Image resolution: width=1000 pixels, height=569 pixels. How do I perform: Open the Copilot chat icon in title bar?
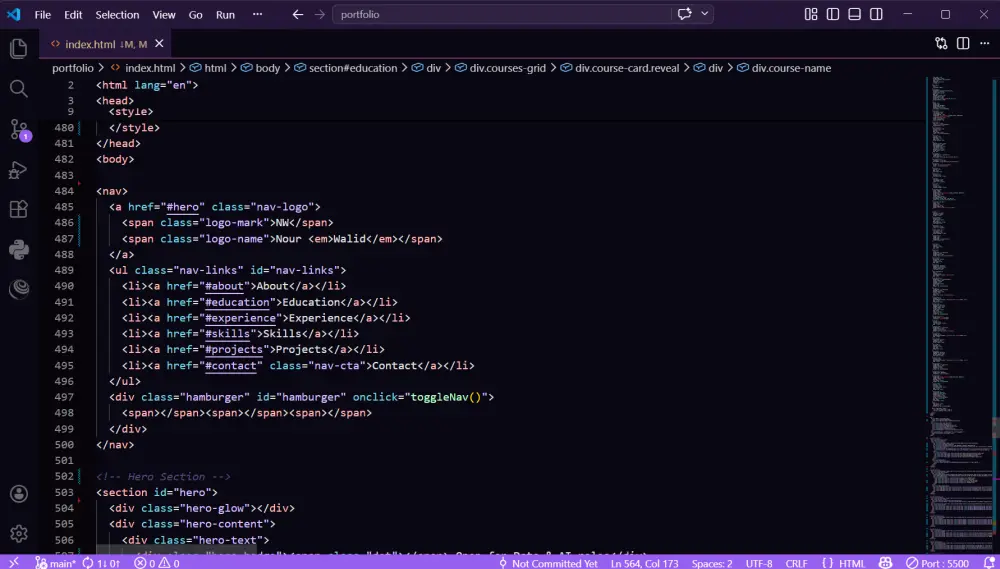click(685, 14)
